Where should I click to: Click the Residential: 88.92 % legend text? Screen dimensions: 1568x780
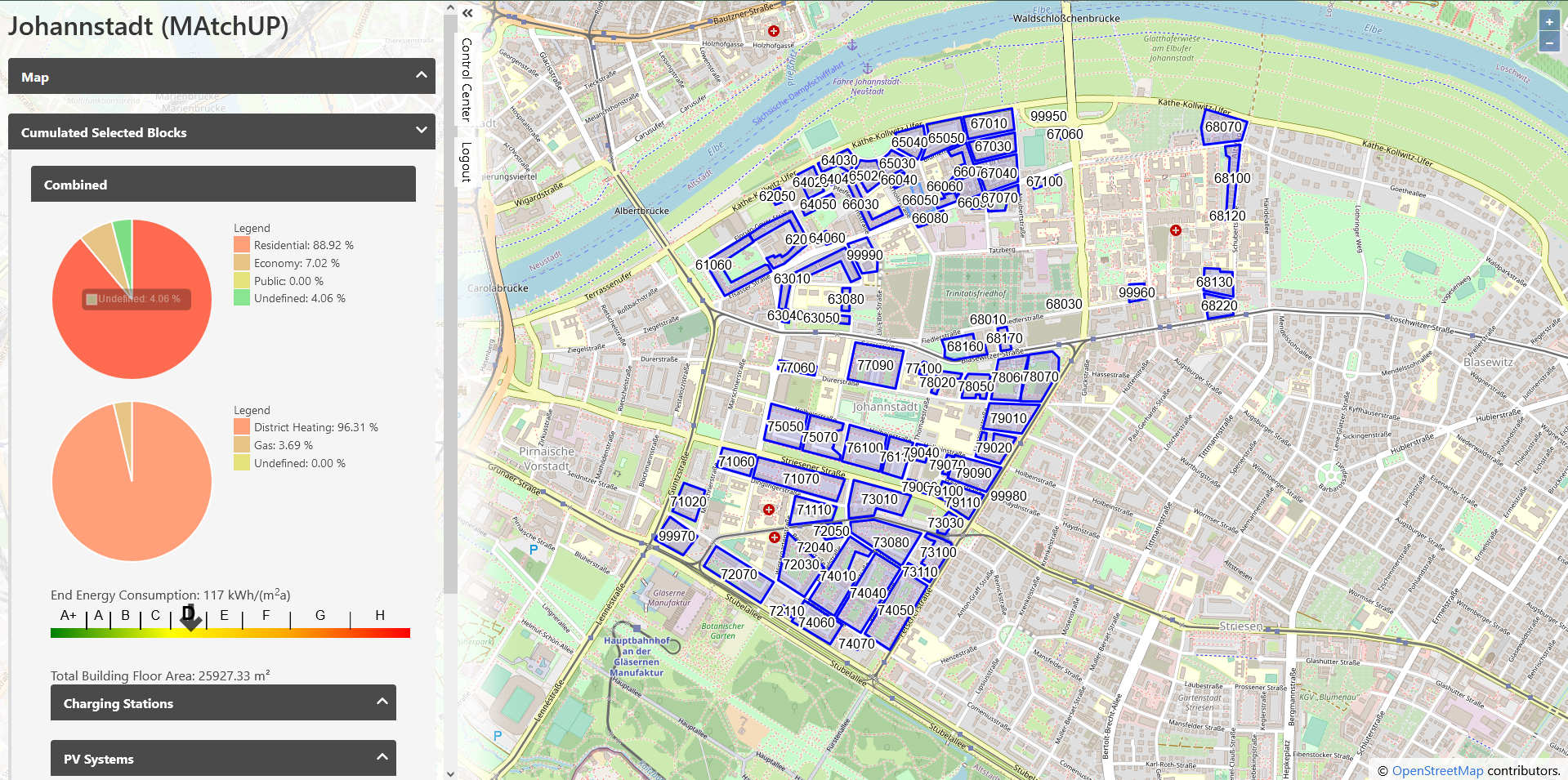click(x=304, y=245)
